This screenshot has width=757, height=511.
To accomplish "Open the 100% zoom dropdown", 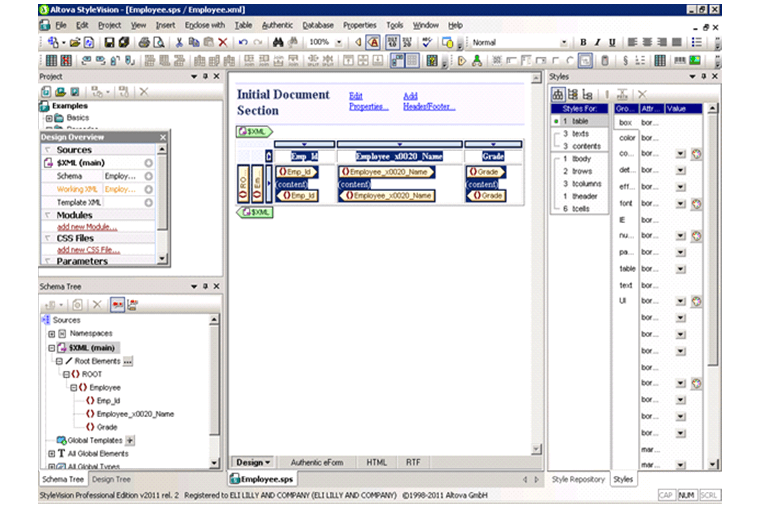I will [338, 43].
